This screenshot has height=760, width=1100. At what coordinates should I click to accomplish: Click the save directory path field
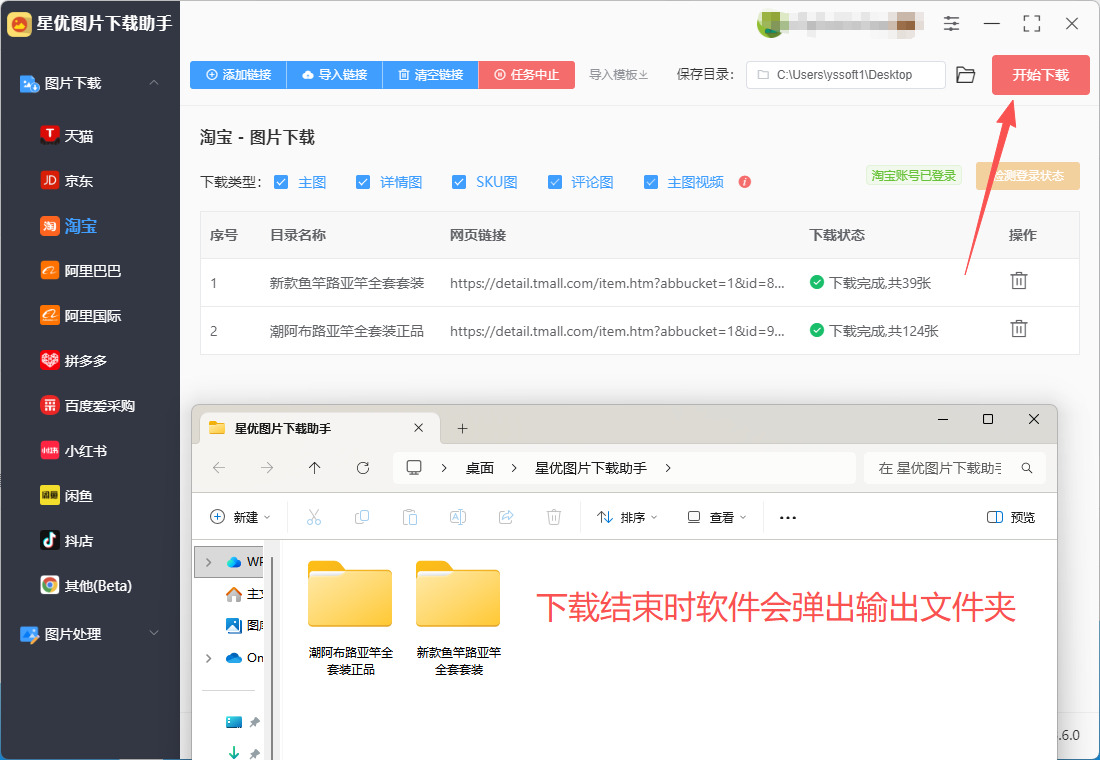click(845, 74)
